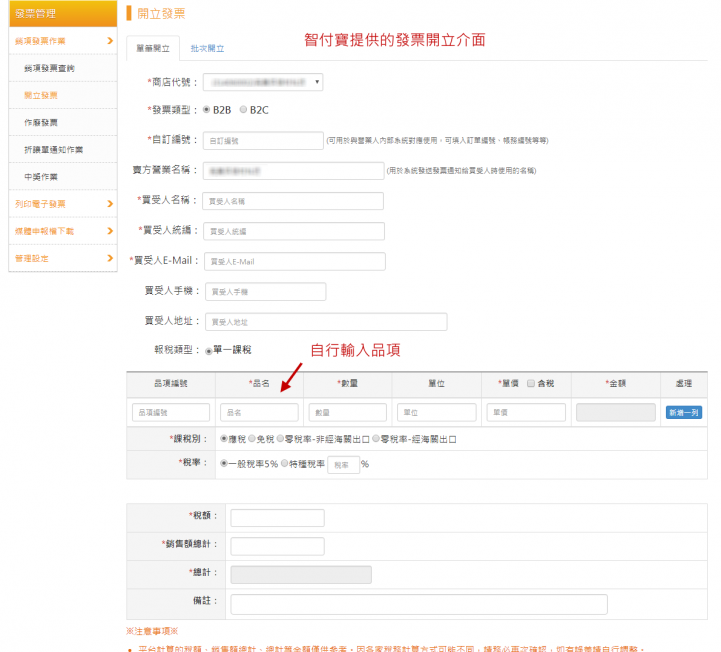Screen dimensions: 721x652
Task: Select 單一課稅 tax reporting type
Action: pos(209,351)
